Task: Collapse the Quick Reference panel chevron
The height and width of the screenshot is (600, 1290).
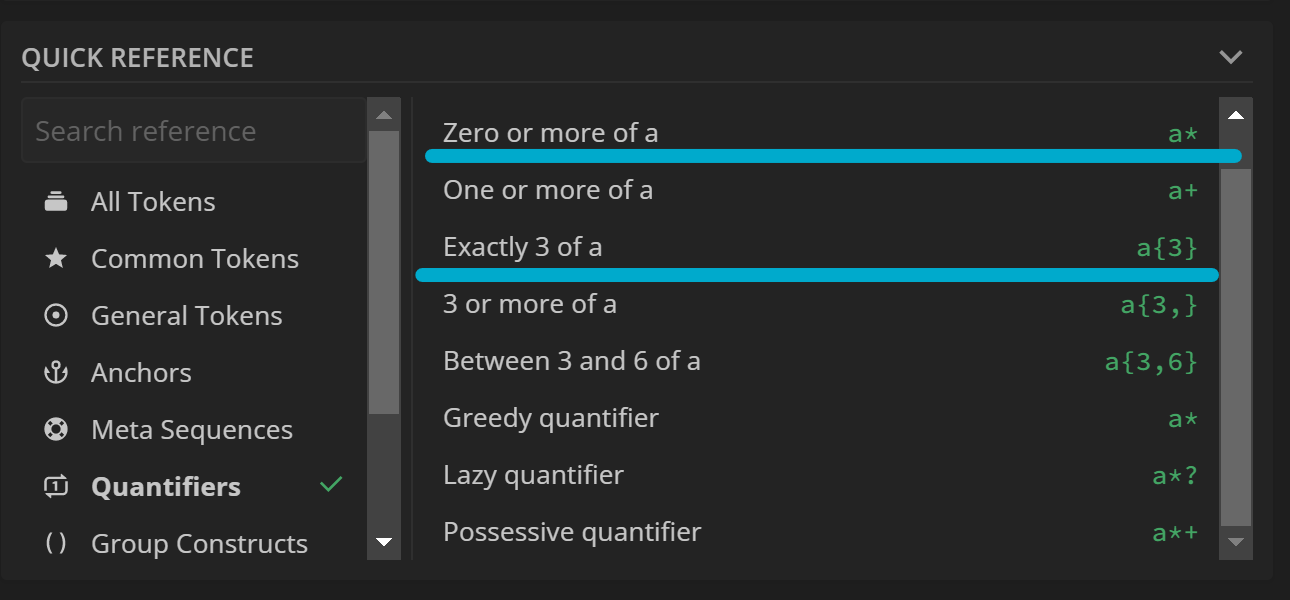Action: point(1231,57)
